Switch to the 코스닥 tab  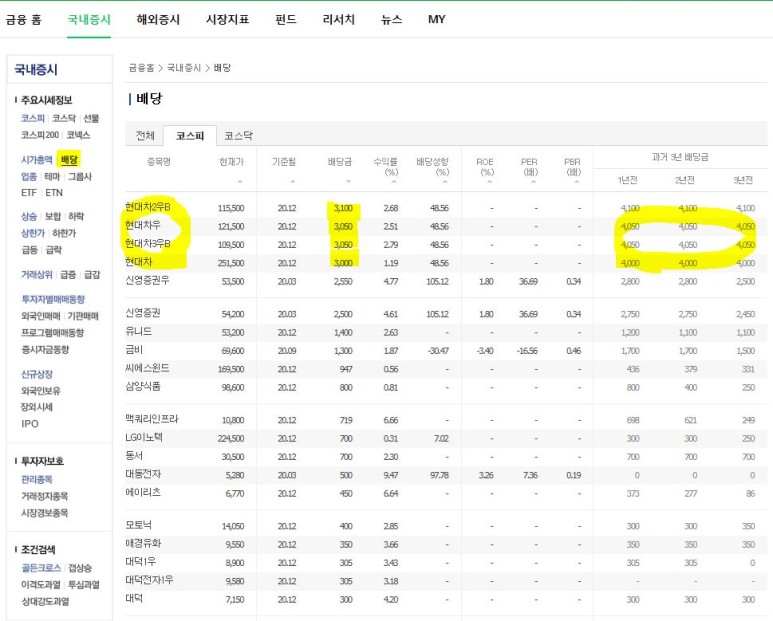click(238, 136)
